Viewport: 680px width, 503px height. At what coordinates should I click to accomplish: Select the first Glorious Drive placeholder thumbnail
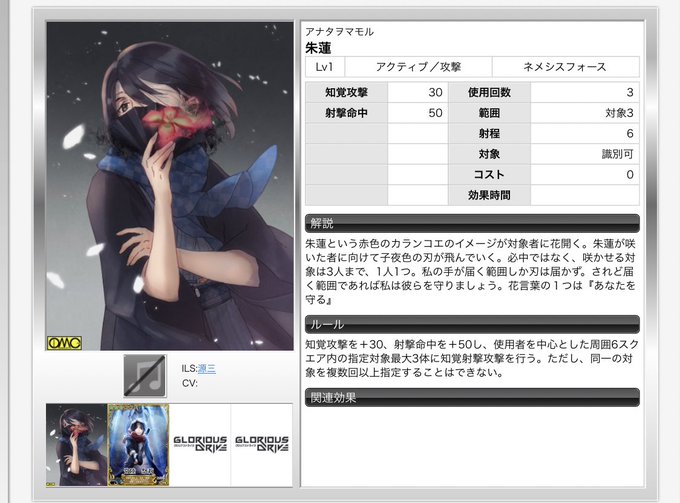point(200,445)
